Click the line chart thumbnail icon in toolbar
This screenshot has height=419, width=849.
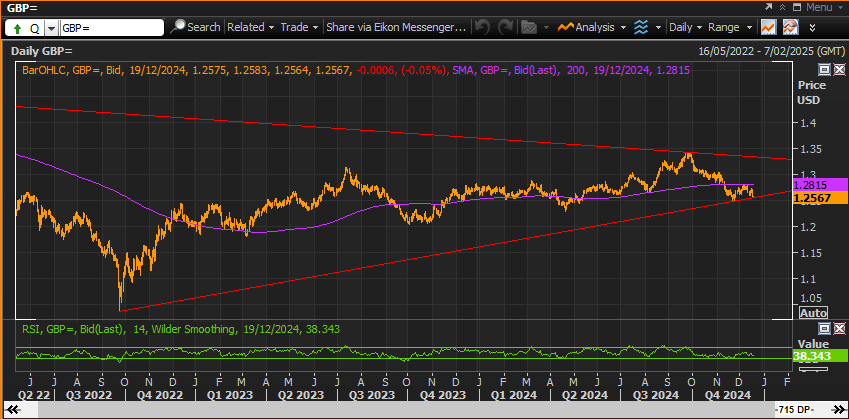click(x=767, y=27)
